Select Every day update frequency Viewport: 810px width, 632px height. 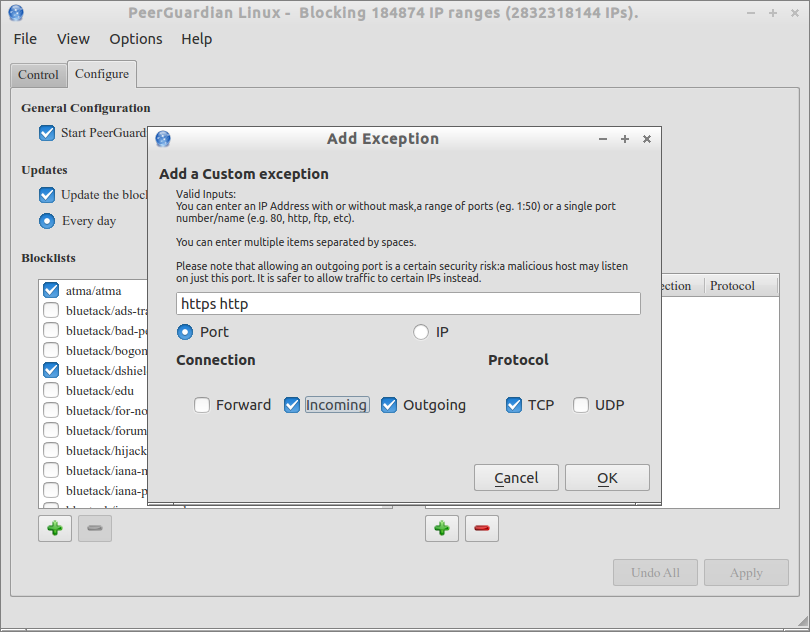(x=47, y=221)
